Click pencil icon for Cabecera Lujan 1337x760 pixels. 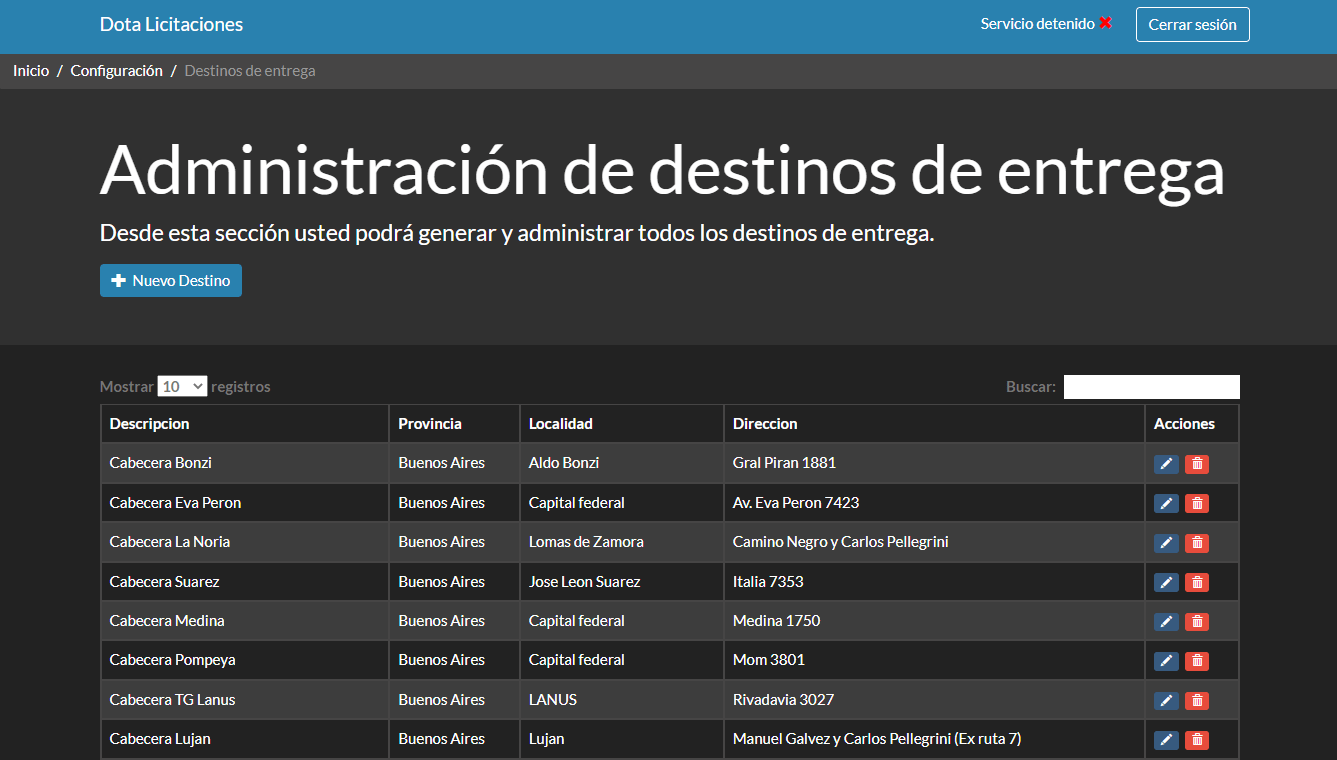(x=1166, y=740)
